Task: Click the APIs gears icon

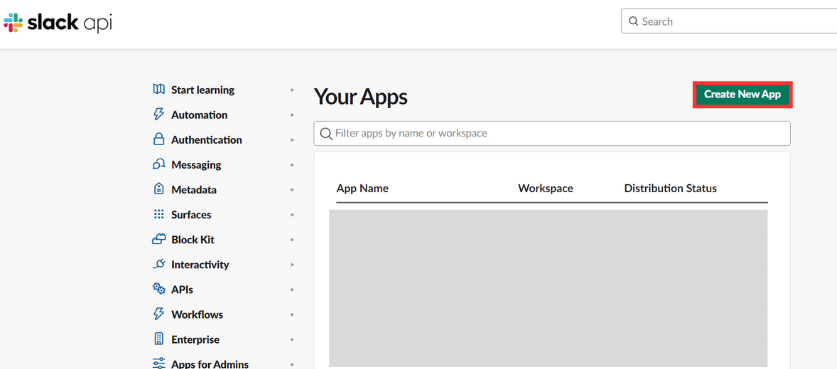Action: [159, 289]
